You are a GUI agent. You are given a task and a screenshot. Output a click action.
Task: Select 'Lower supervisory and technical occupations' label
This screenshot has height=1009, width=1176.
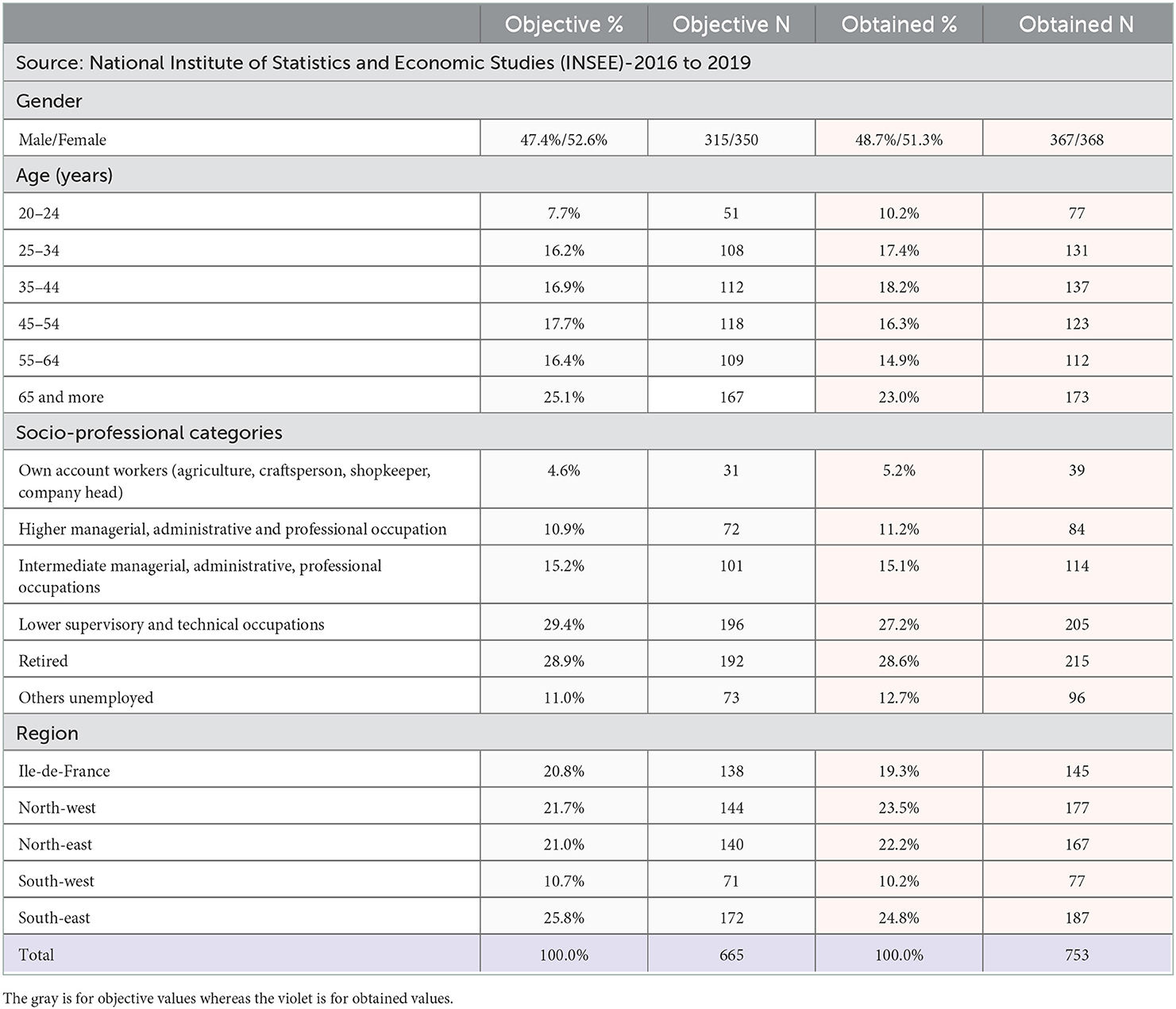[x=172, y=625]
